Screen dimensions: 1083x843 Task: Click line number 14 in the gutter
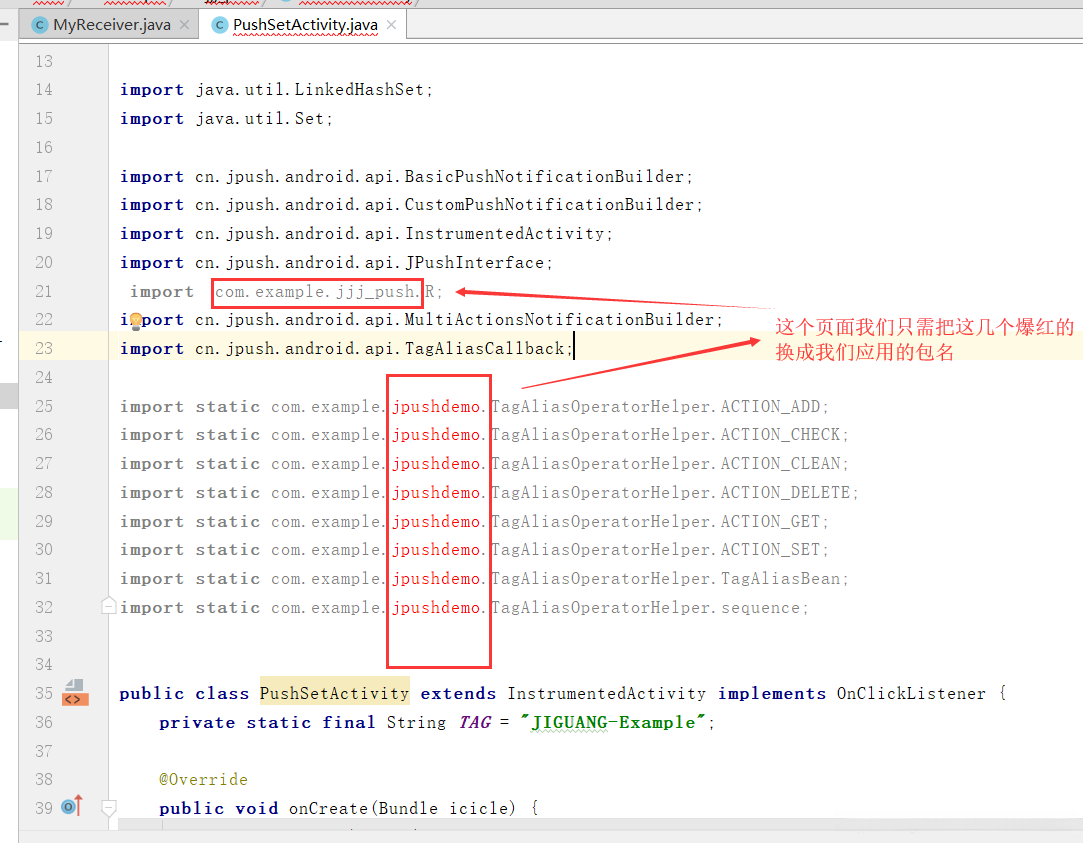click(44, 89)
